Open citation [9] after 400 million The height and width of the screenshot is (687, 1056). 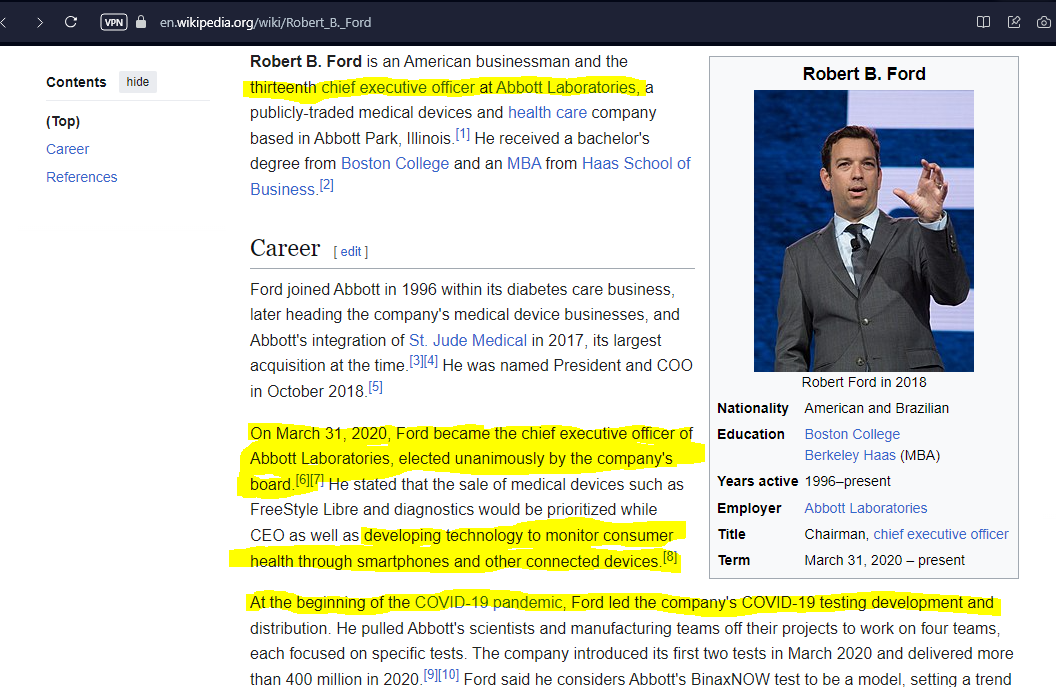click(430, 674)
